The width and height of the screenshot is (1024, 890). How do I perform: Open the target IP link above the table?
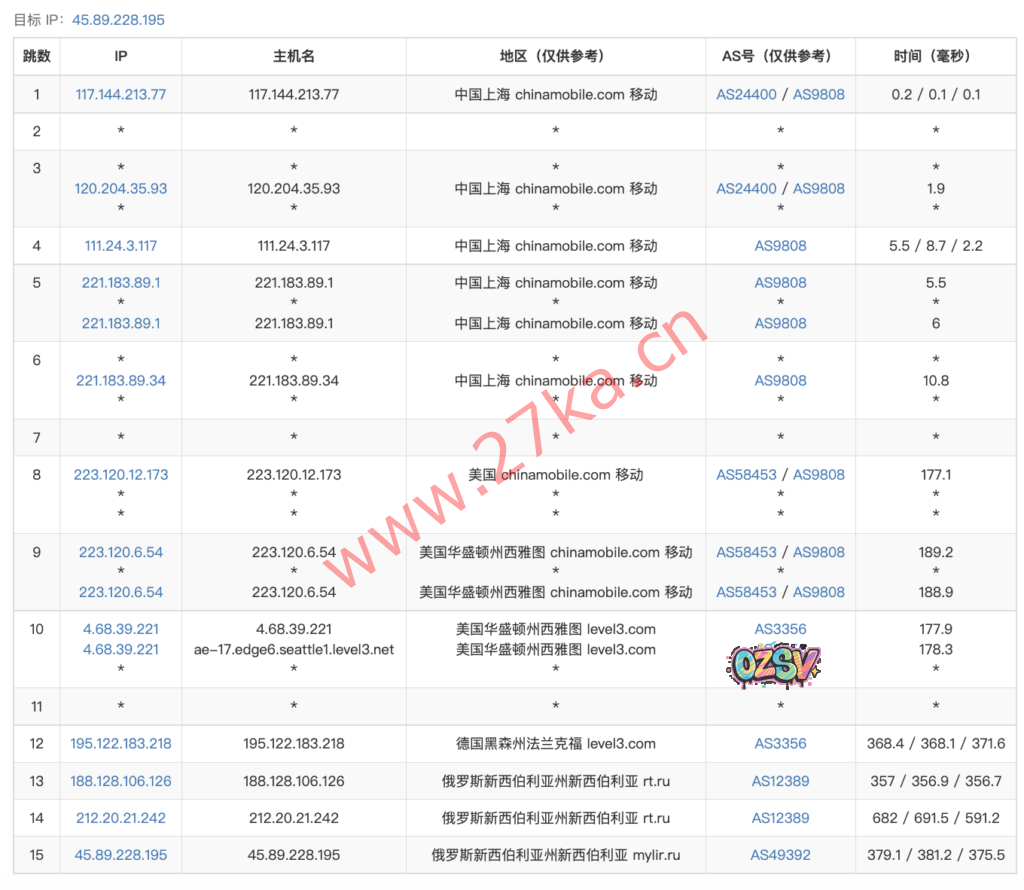point(118,20)
